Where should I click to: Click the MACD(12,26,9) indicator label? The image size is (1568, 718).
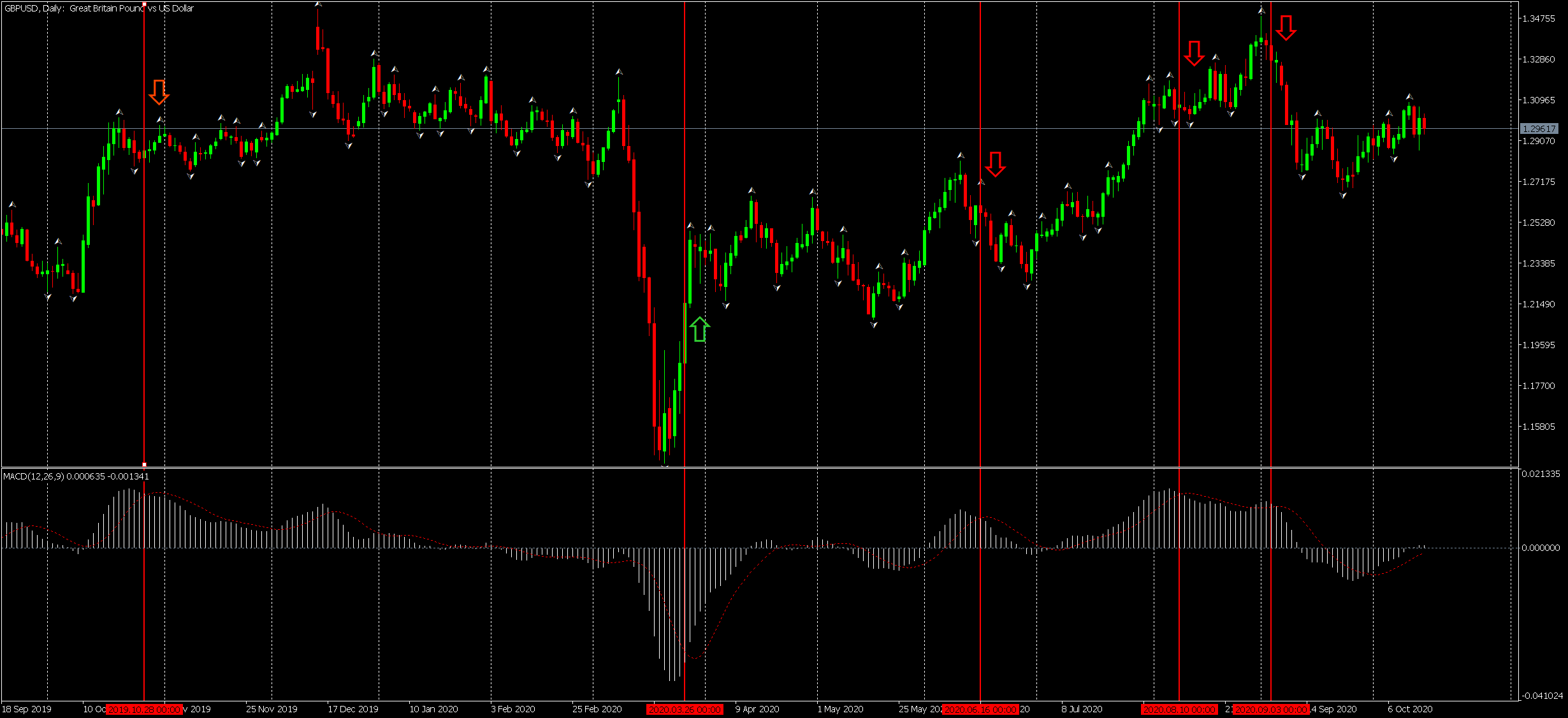tap(33, 476)
